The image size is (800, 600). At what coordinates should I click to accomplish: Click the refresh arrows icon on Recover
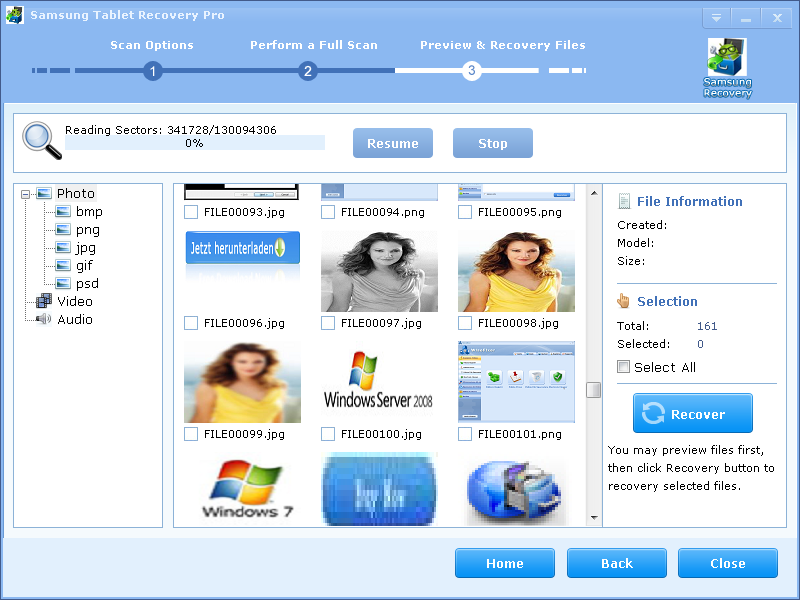coord(653,413)
